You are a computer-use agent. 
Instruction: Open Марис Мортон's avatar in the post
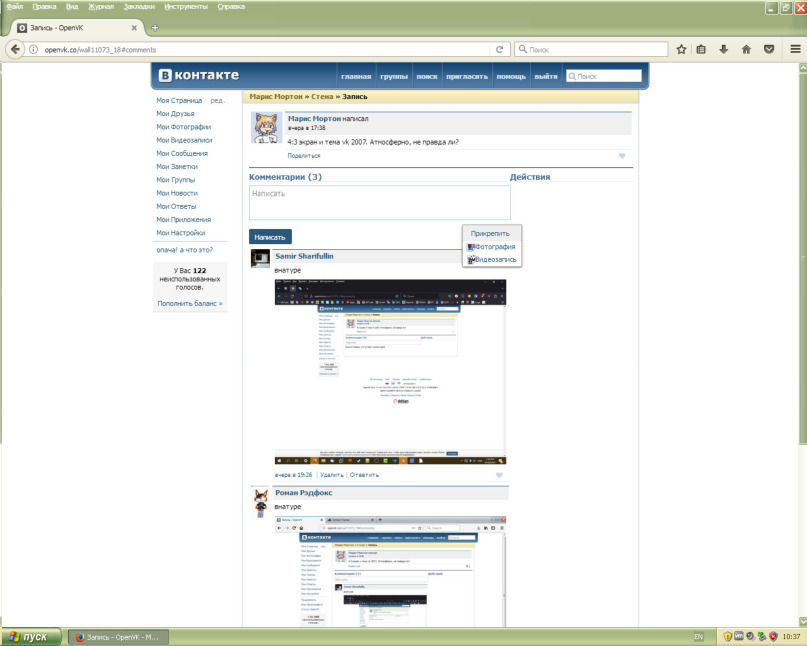coord(267,128)
